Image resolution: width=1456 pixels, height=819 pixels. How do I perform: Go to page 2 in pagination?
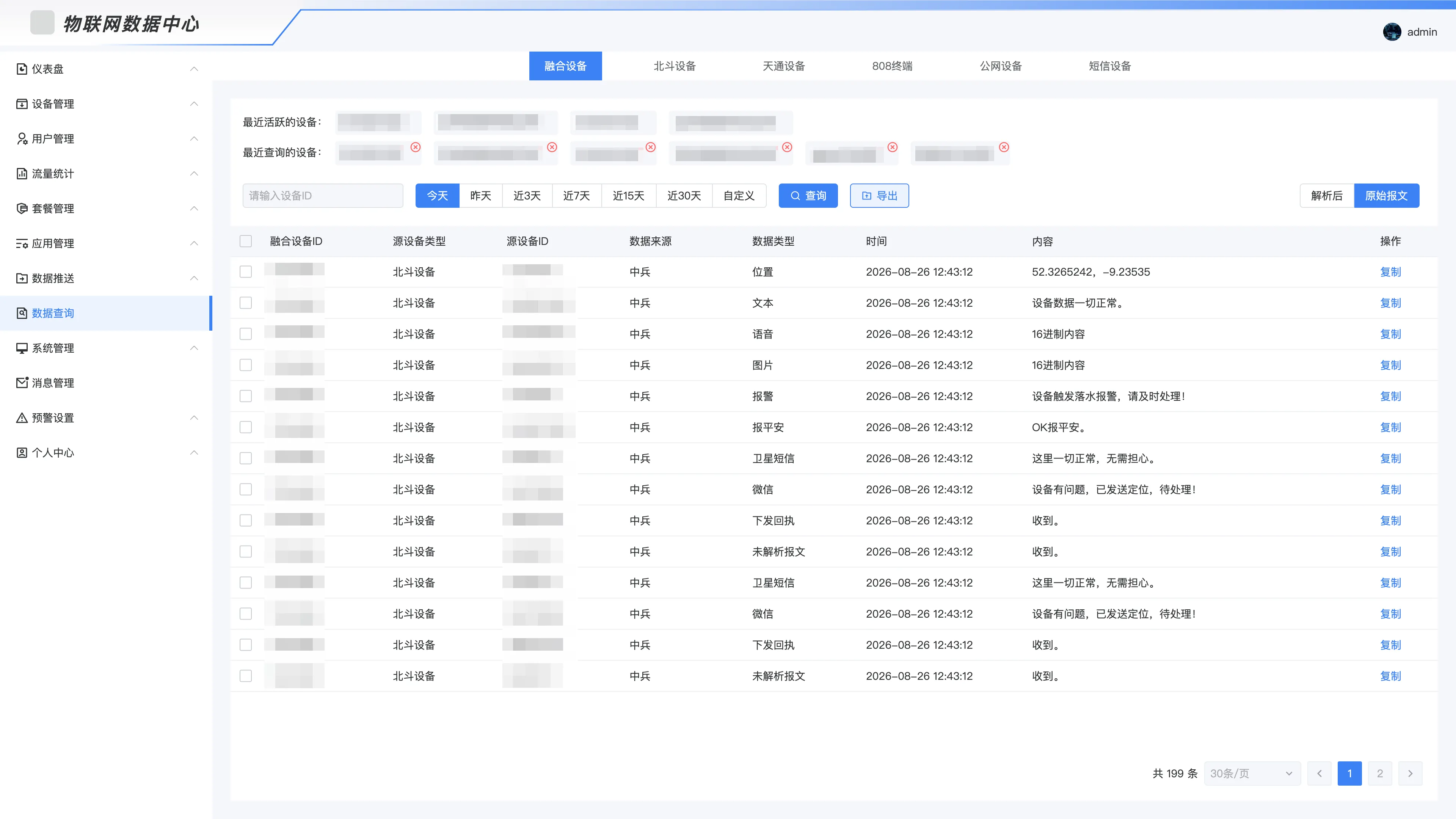coord(1380,773)
